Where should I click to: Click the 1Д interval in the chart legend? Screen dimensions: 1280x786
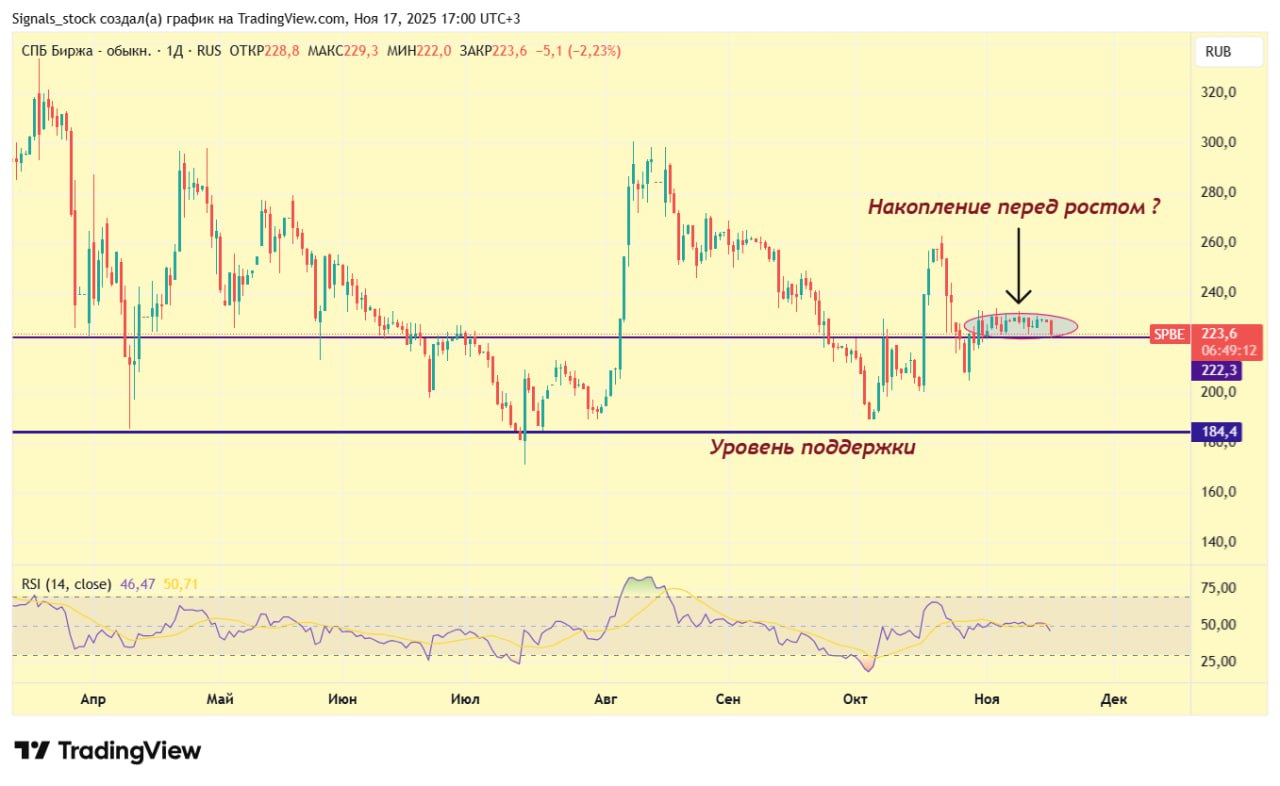tap(174, 51)
